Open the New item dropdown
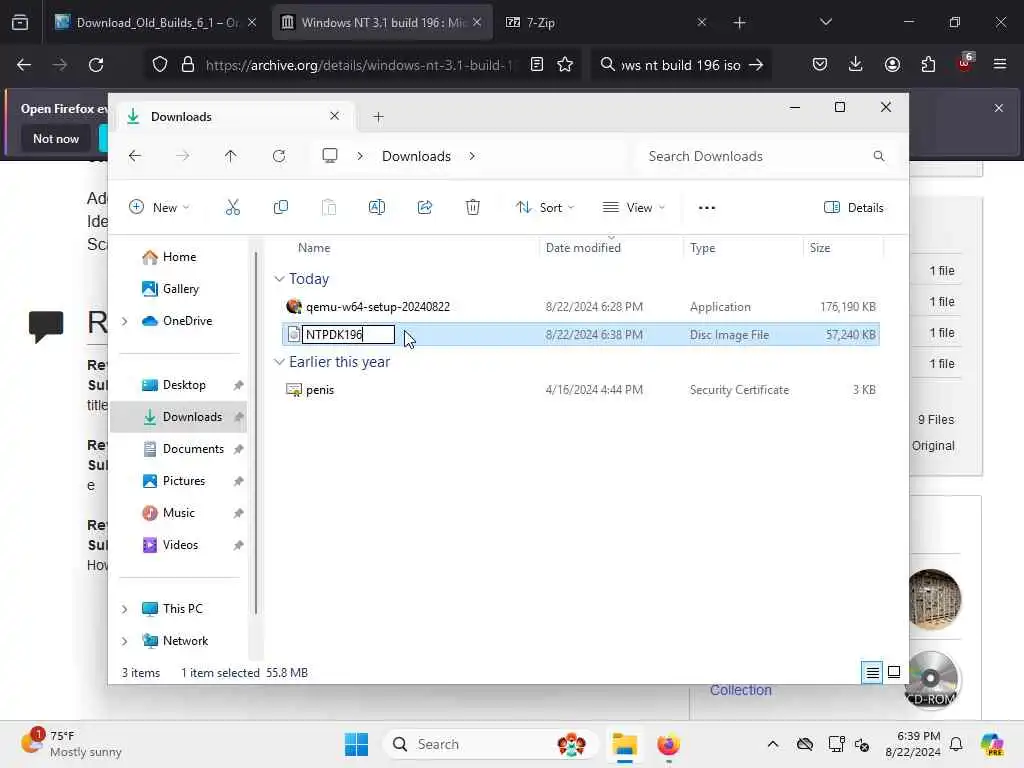Viewport: 1024px width, 768px height. tap(159, 208)
